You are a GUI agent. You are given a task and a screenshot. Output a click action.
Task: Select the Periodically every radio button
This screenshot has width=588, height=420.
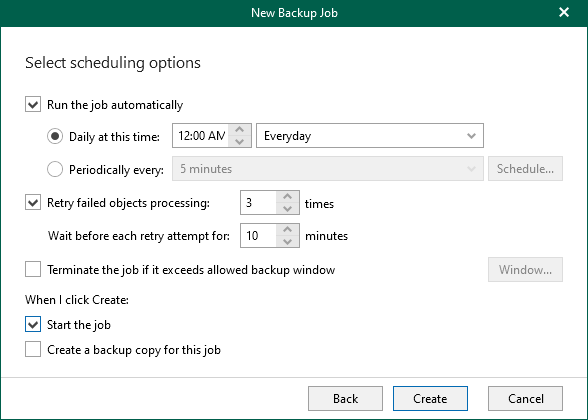tap(55, 169)
